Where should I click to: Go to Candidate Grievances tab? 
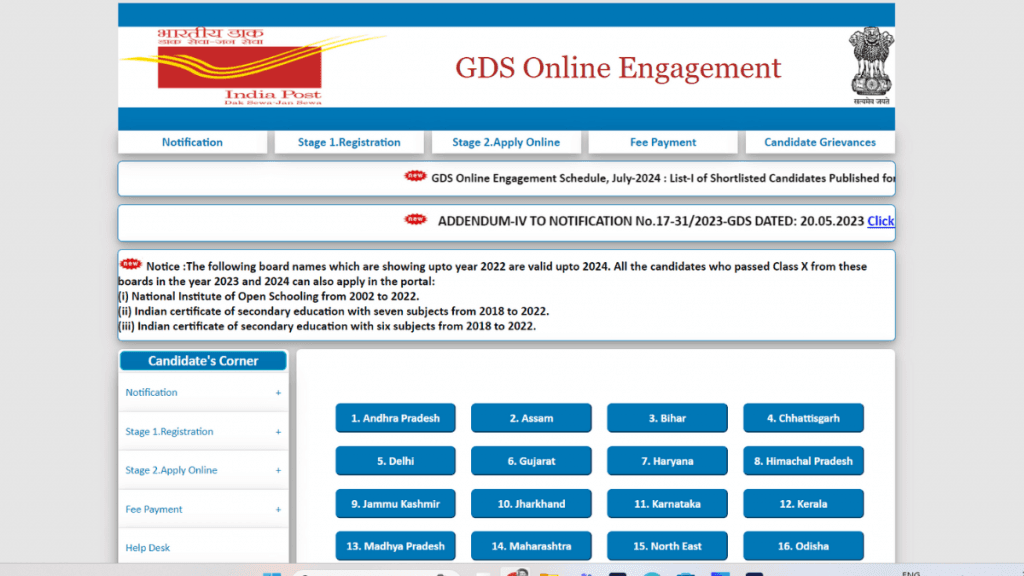click(819, 142)
